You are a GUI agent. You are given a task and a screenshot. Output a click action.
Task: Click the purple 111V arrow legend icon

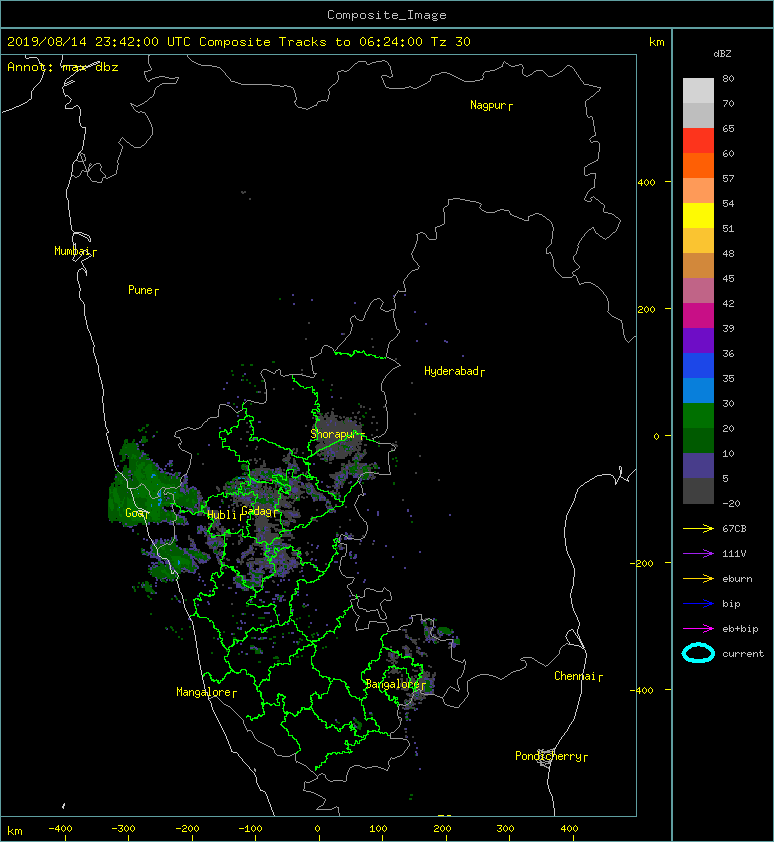click(x=698, y=554)
